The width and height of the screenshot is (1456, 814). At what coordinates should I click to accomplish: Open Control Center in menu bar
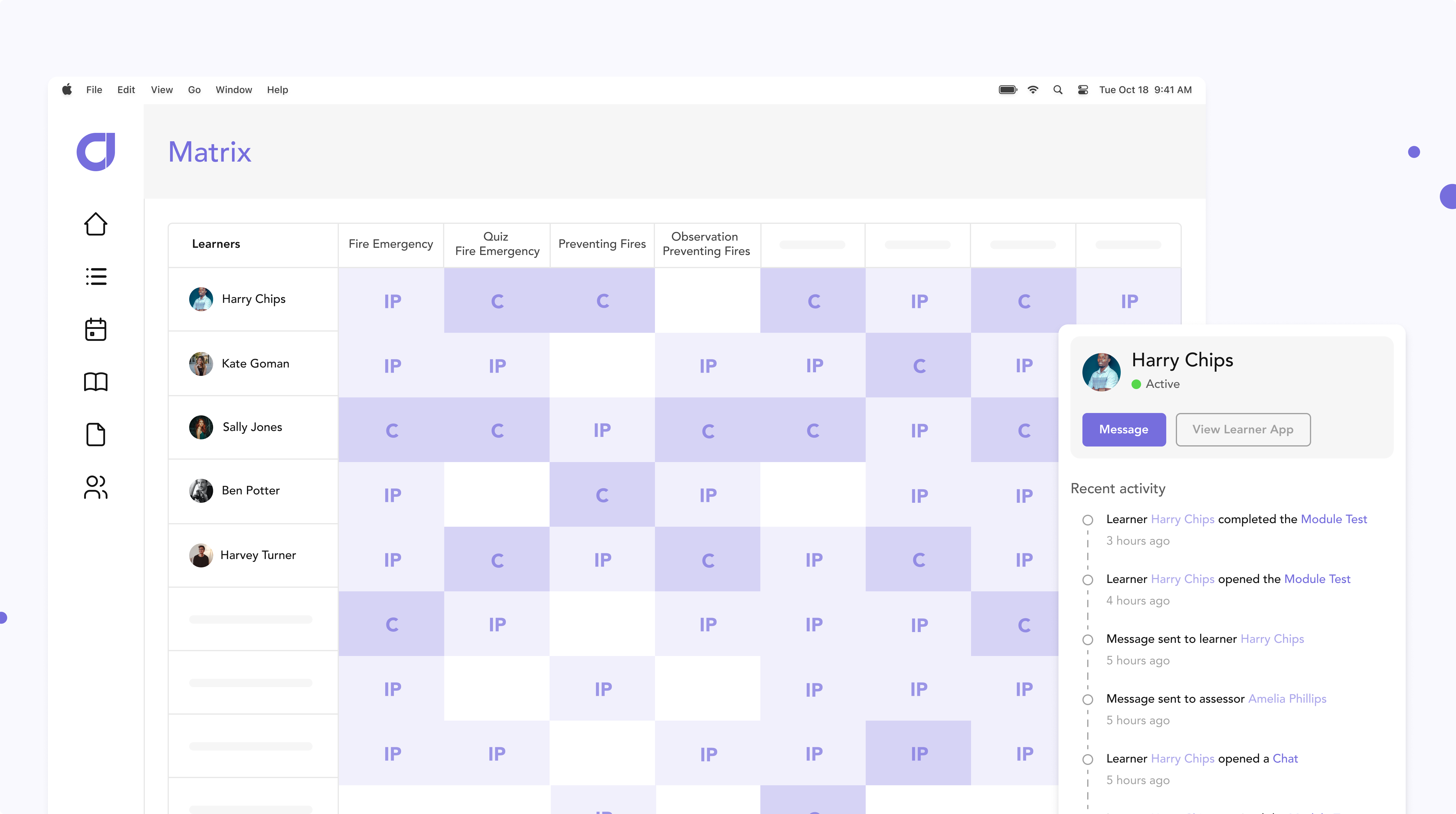point(1082,90)
